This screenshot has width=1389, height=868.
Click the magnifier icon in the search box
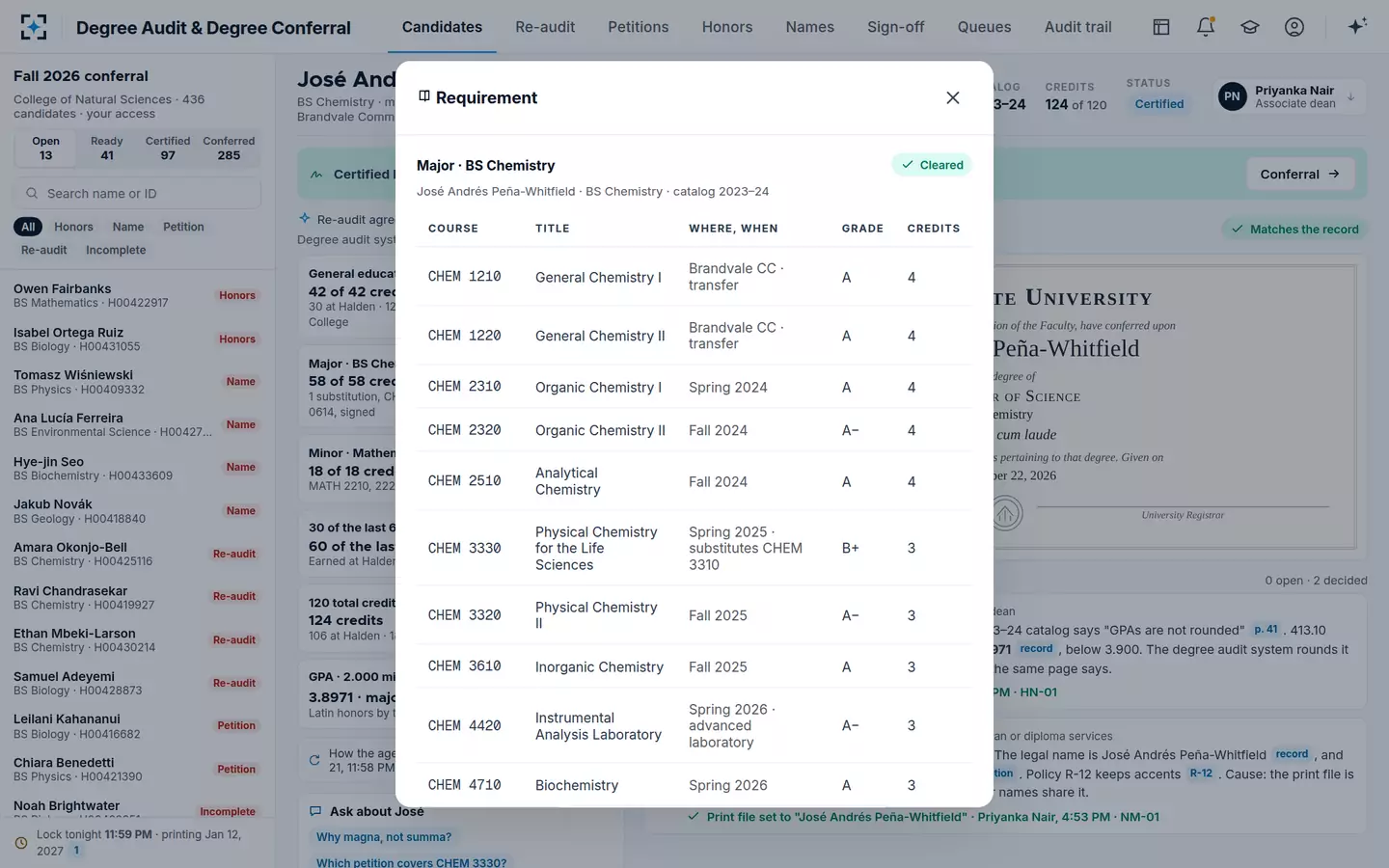pos(32,193)
